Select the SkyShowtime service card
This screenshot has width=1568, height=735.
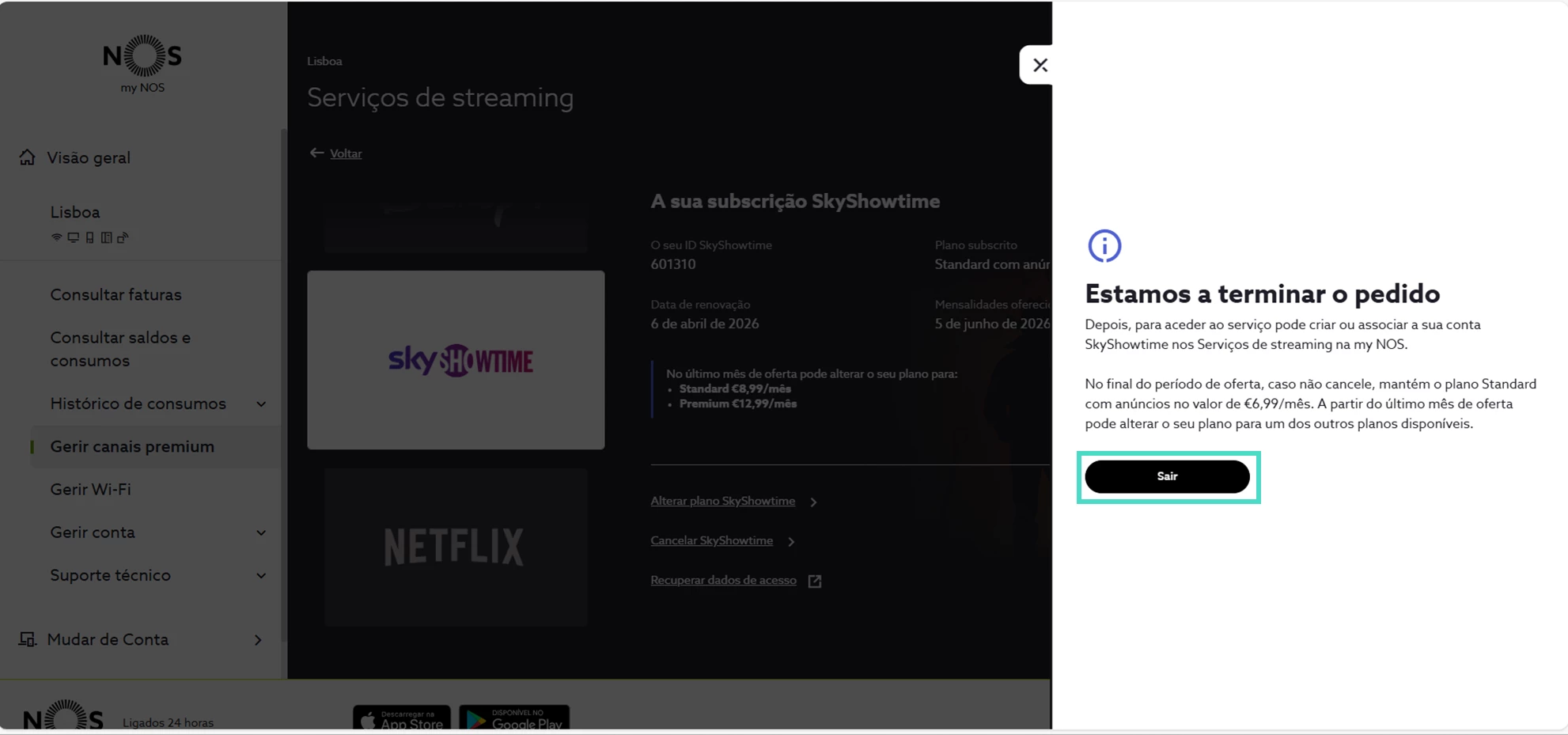coord(456,360)
